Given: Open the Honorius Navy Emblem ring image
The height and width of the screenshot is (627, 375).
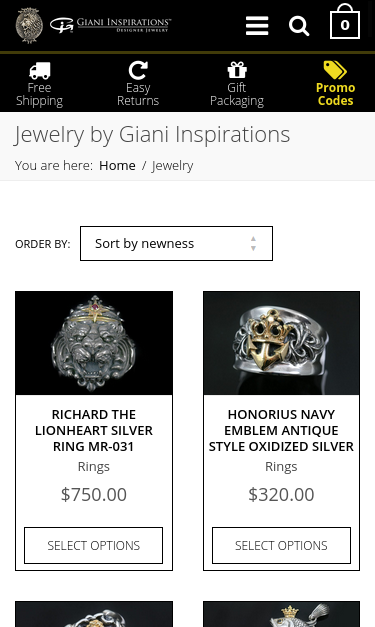Looking at the screenshot, I should click(281, 343).
